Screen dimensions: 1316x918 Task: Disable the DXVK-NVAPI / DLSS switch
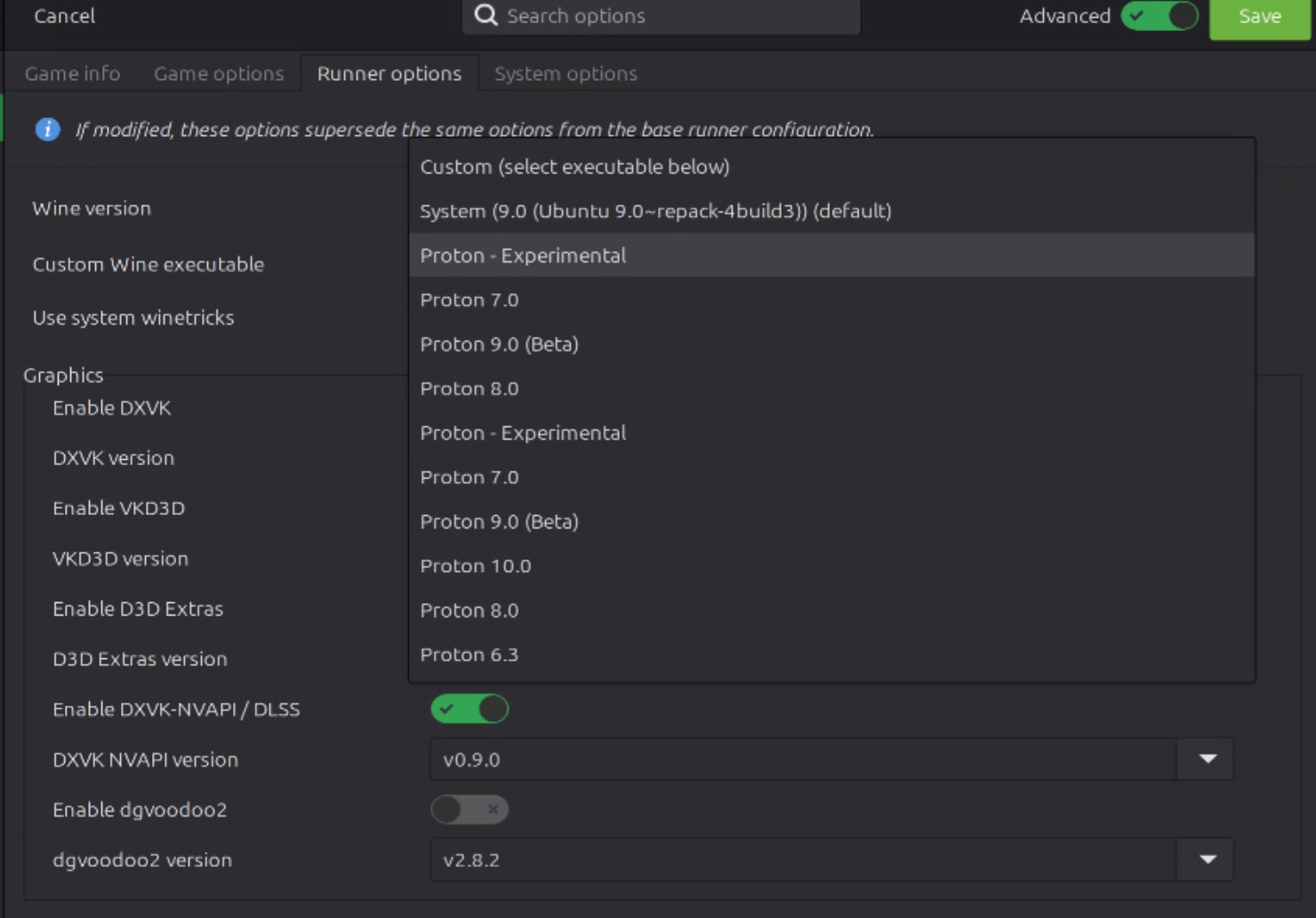coord(469,709)
